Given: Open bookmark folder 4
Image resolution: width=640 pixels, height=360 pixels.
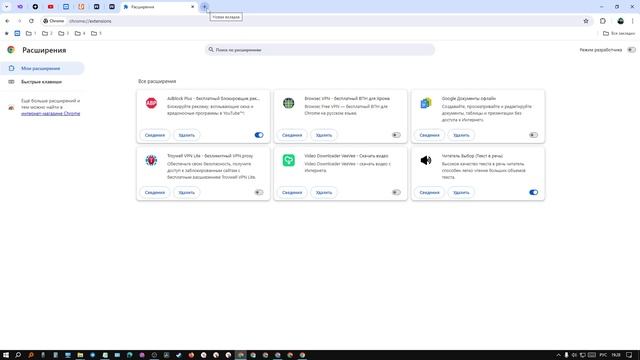Looking at the screenshot, I should (80, 33).
